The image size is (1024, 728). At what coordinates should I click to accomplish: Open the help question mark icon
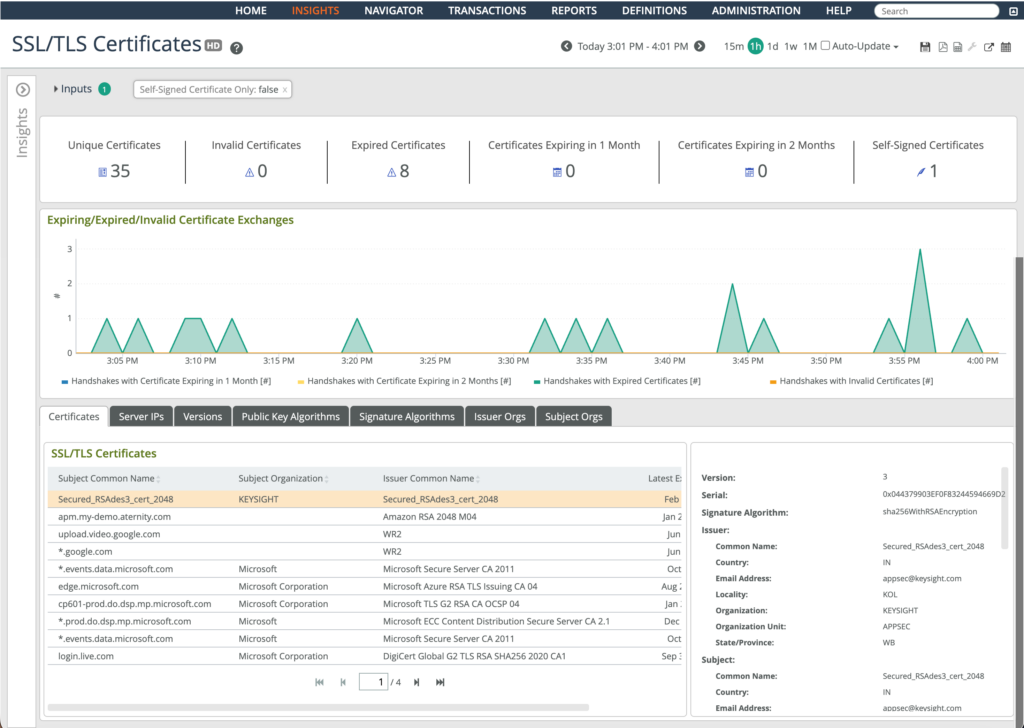237,48
